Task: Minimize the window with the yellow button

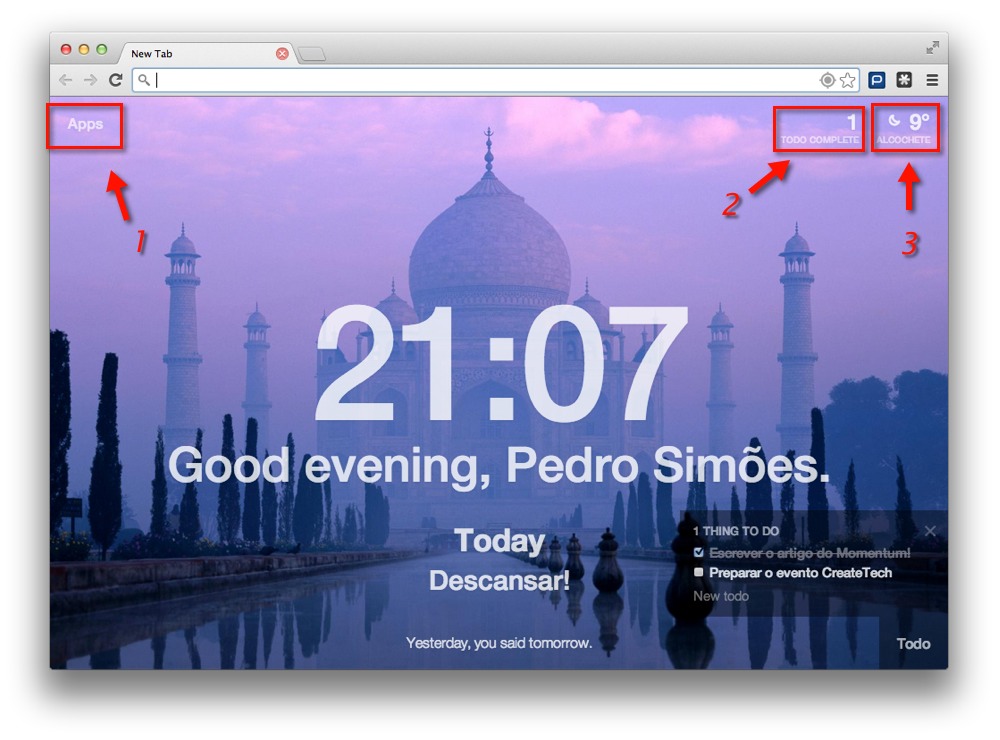Action: tap(84, 49)
